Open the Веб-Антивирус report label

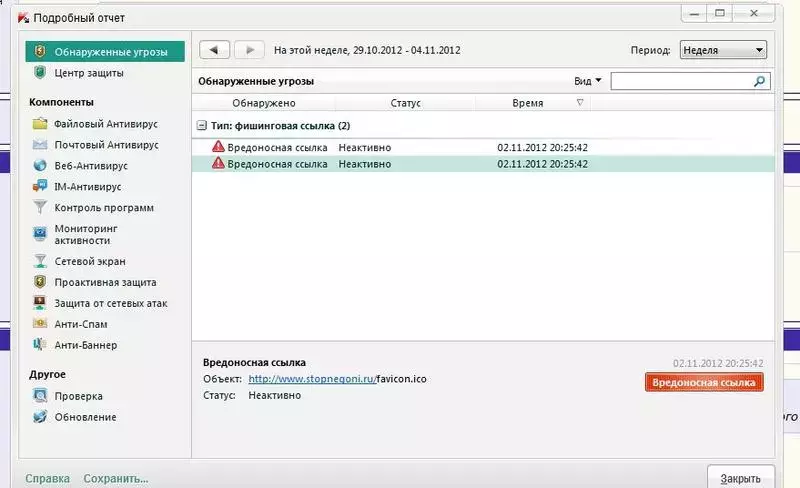91,166
